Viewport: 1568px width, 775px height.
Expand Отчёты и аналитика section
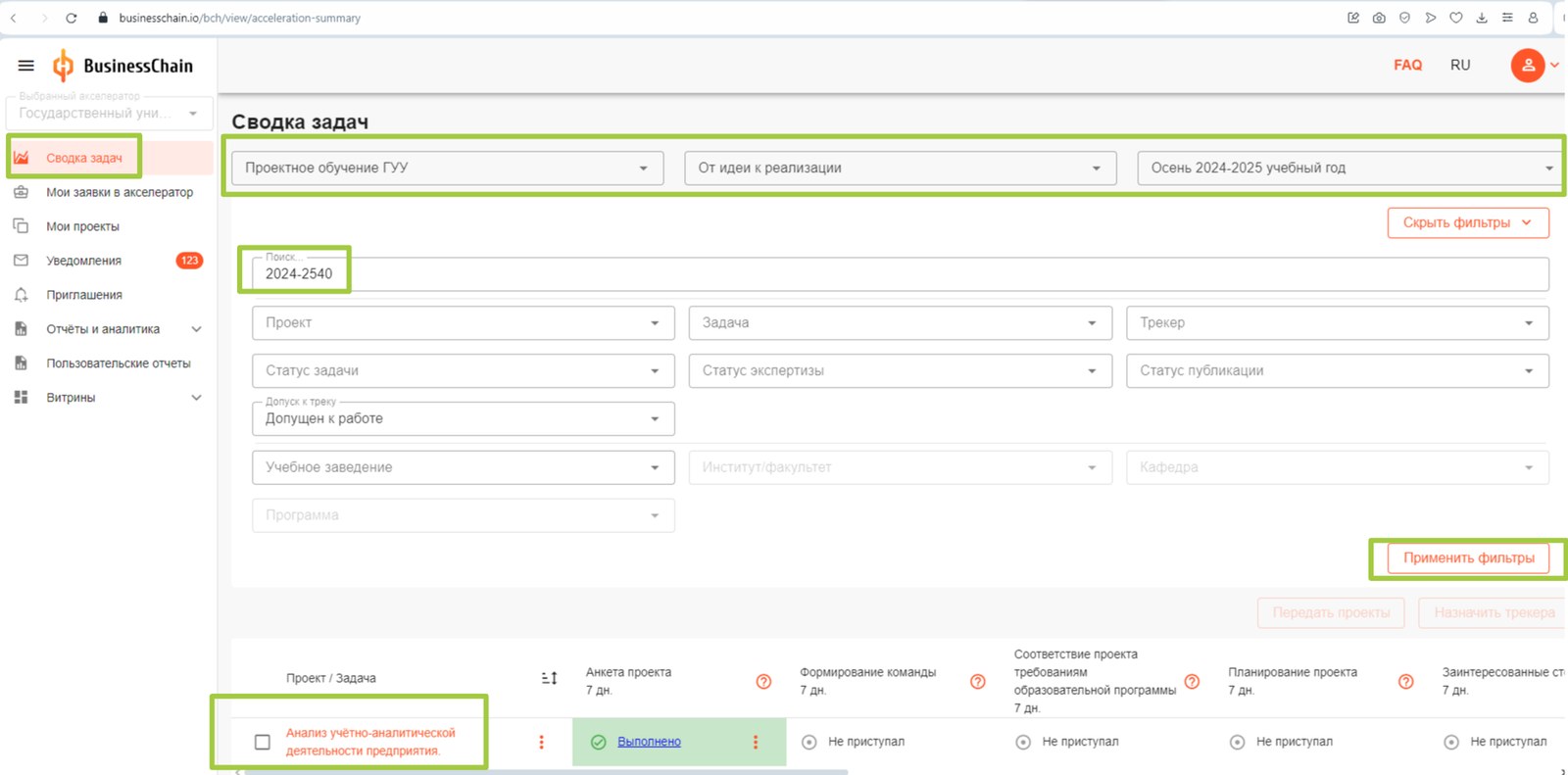point(108,329)
